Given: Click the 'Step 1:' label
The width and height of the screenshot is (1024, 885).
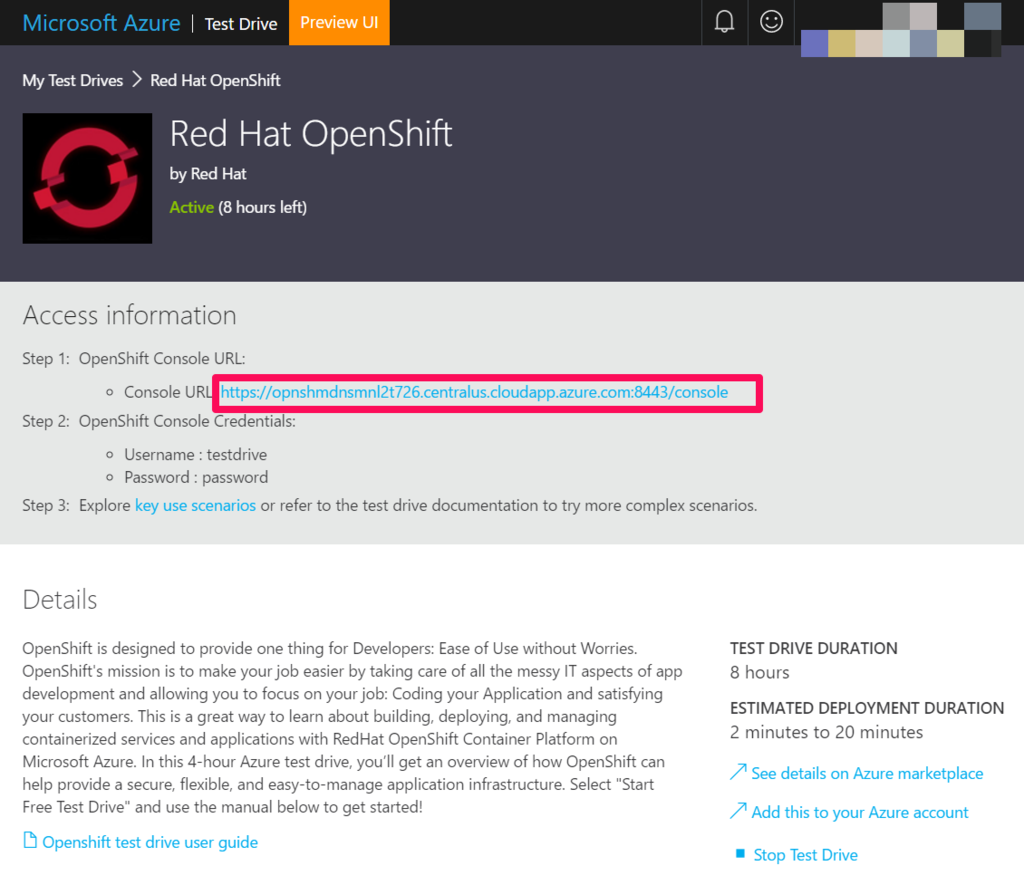Looking at the screenshot, I should [46, 359].
